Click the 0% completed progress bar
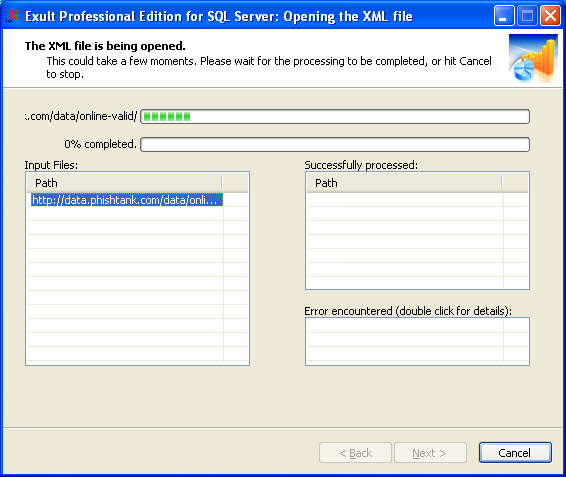Viewport: 566px width, 477px height. pyautogui.click(x=335, y=144)
